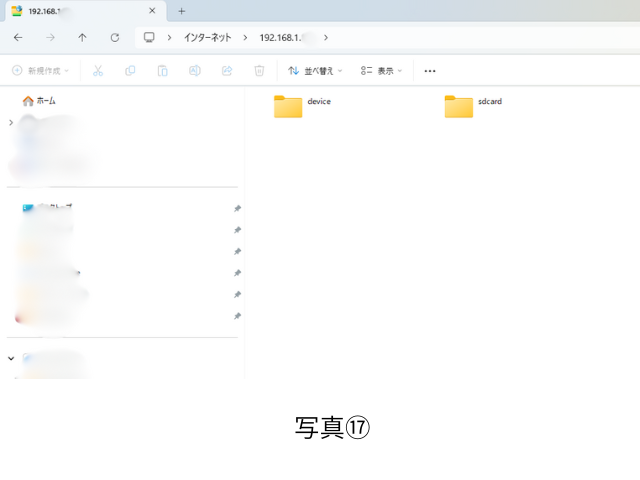The image size is (640, 480).
Task: Click the cut scissors icon
Action: [x=97, y=71]
